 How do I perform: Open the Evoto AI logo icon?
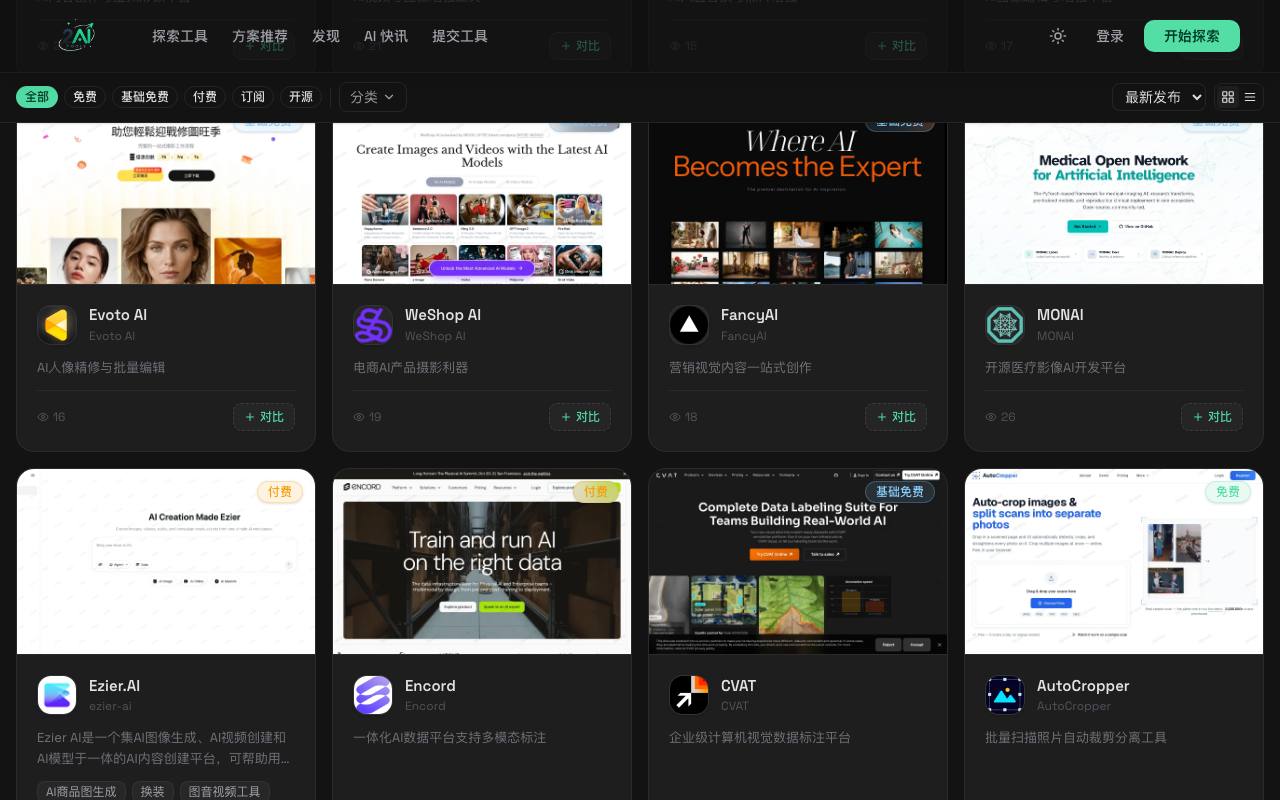(57, 325)
